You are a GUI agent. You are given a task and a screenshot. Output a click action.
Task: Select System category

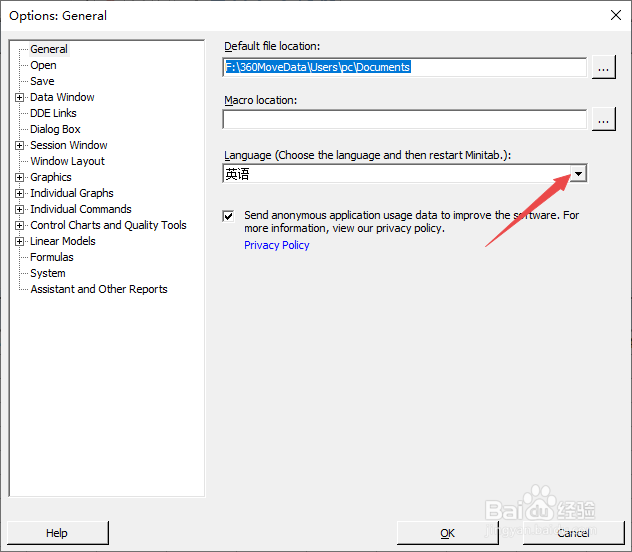48,273
